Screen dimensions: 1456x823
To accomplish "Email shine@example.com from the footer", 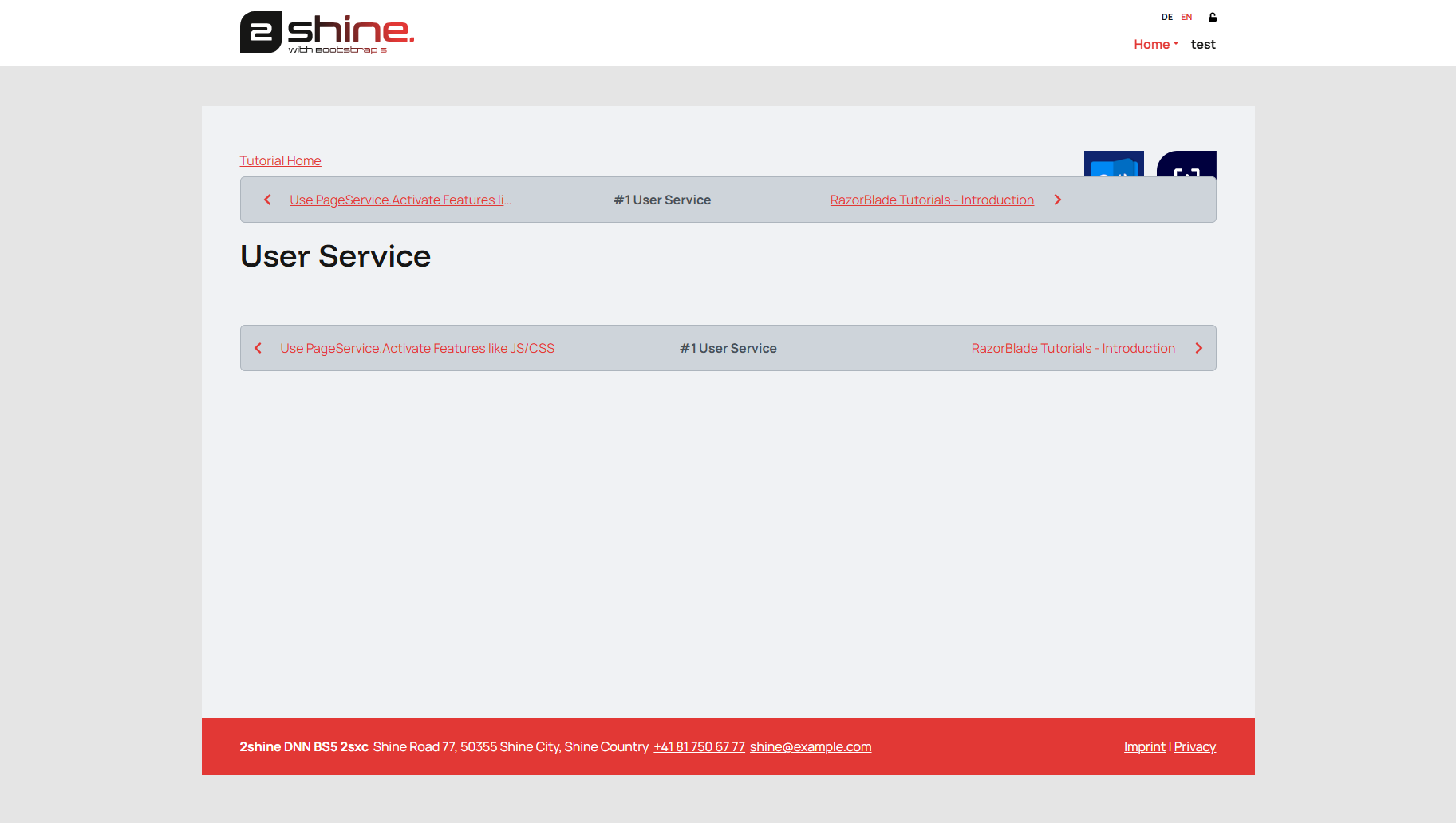I will [x=810, y=746].
